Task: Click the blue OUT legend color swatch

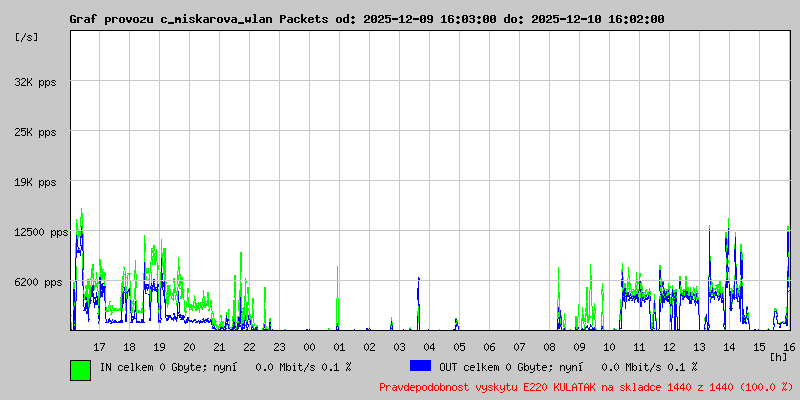Action: pos(420,366)
